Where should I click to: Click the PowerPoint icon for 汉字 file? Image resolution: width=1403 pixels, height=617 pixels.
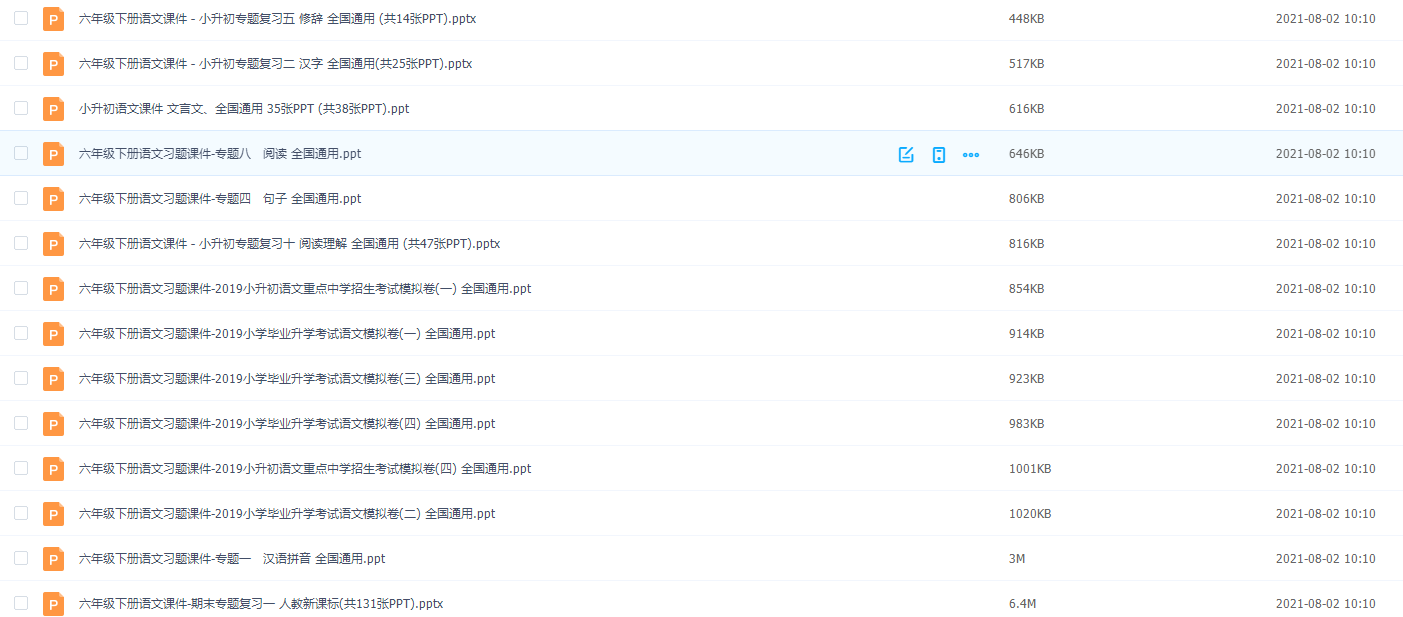pos(53,63)
